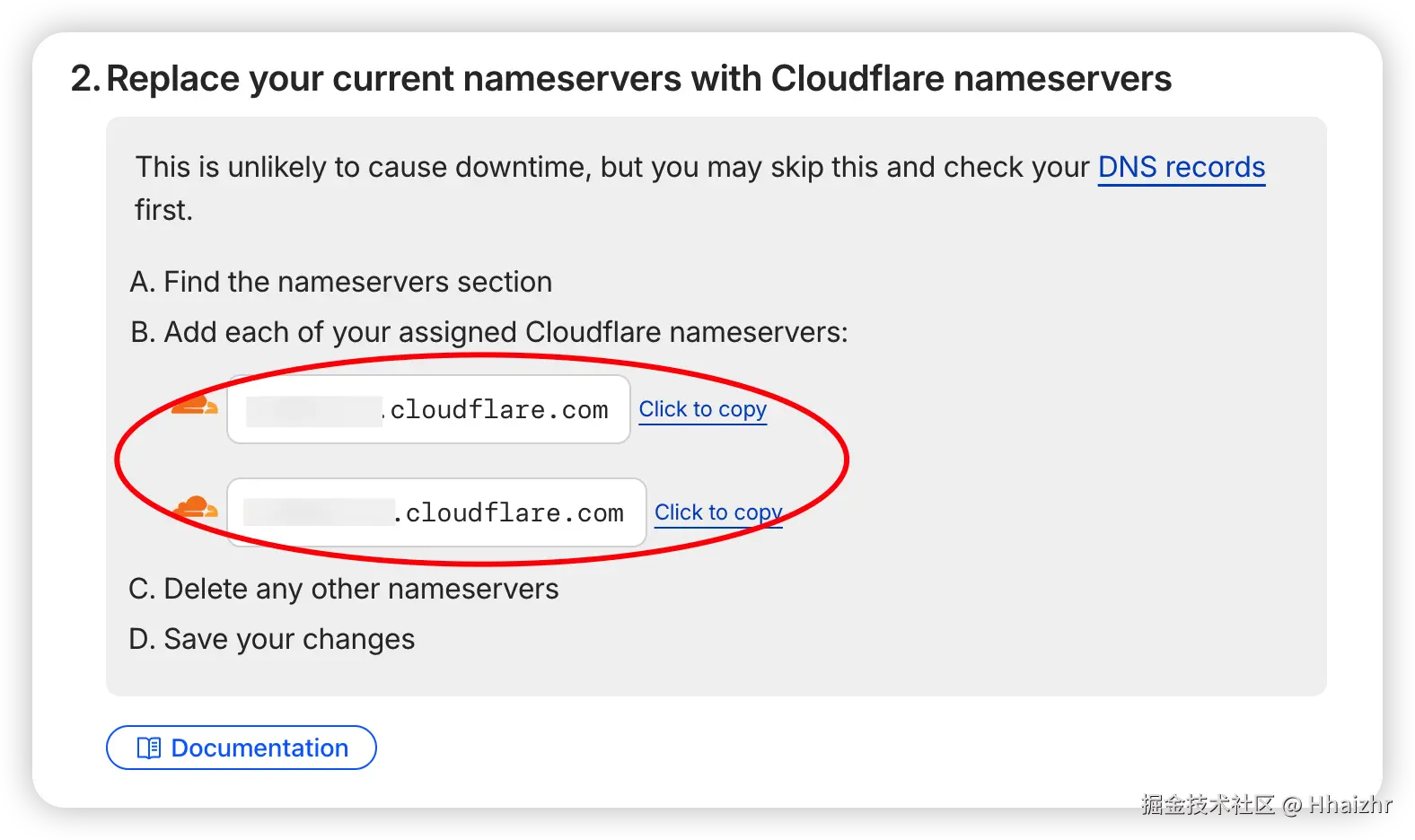
Task: Click the word 'first.' below the intro line
Action: pos(163,210)
